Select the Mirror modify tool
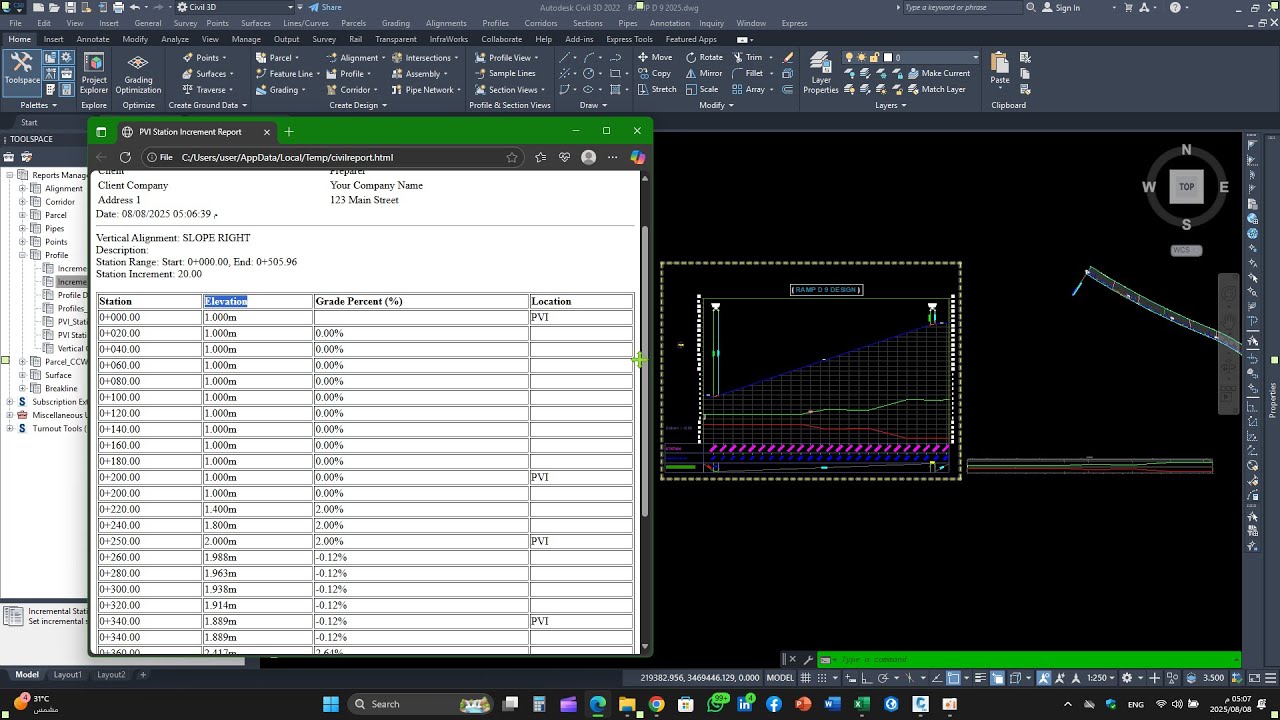This screenshot has height=720, width=1280. click(x=704, y=73)
